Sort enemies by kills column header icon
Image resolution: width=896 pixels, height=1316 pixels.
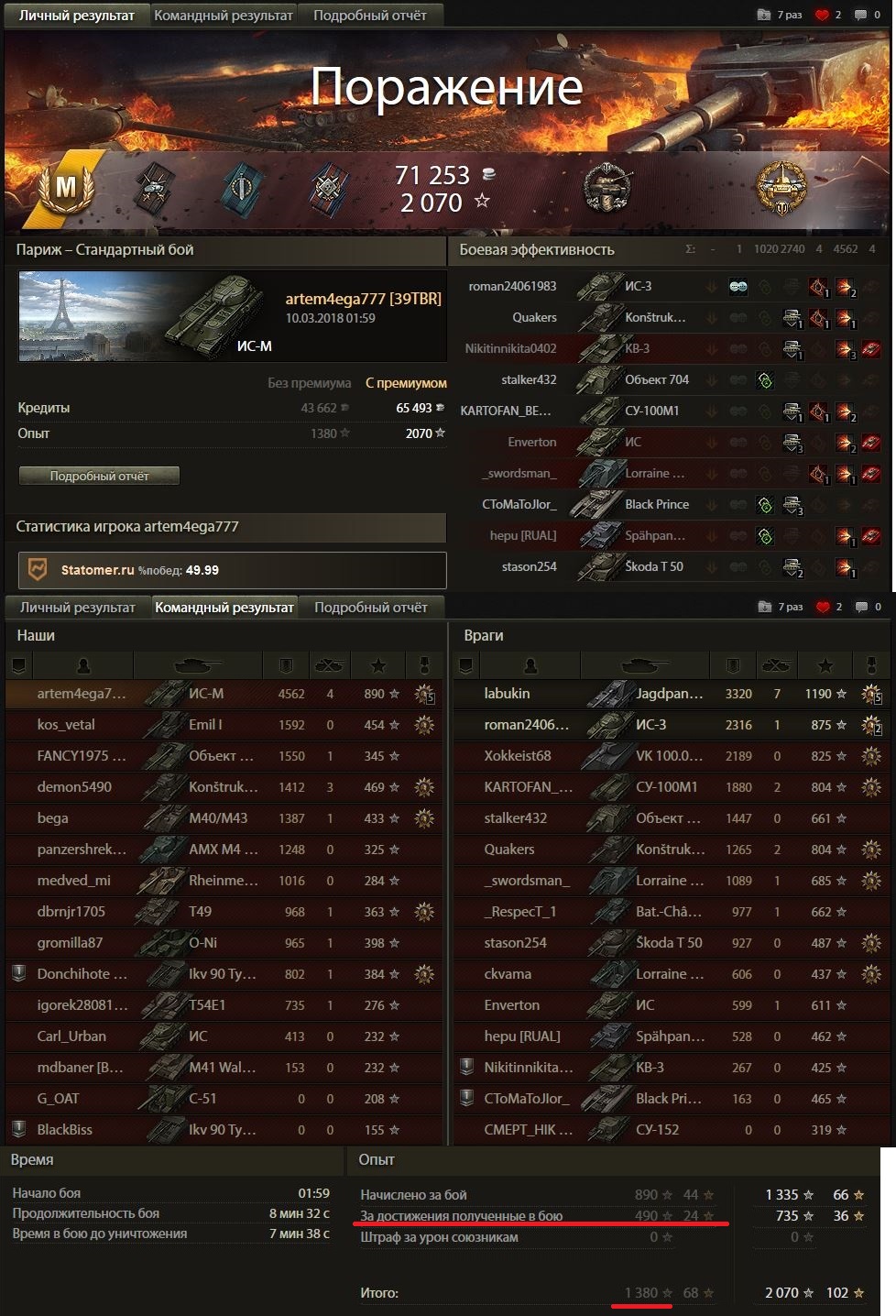point(776,665)
